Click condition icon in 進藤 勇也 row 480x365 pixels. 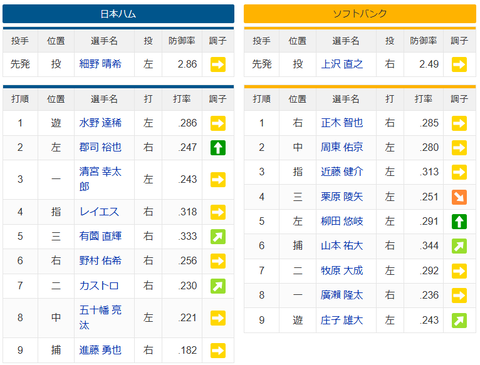coord(218,350)
